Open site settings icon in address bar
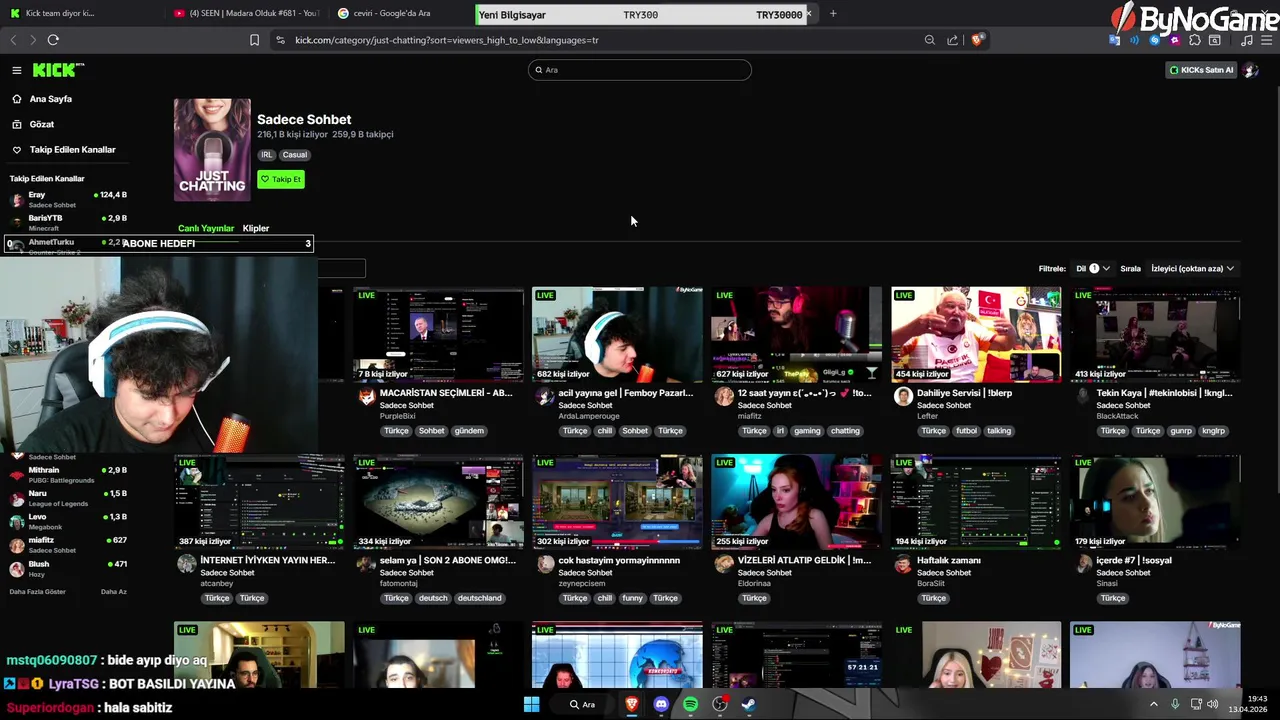The width and height of the screenshot is (1280, 720). coord(280,40)
